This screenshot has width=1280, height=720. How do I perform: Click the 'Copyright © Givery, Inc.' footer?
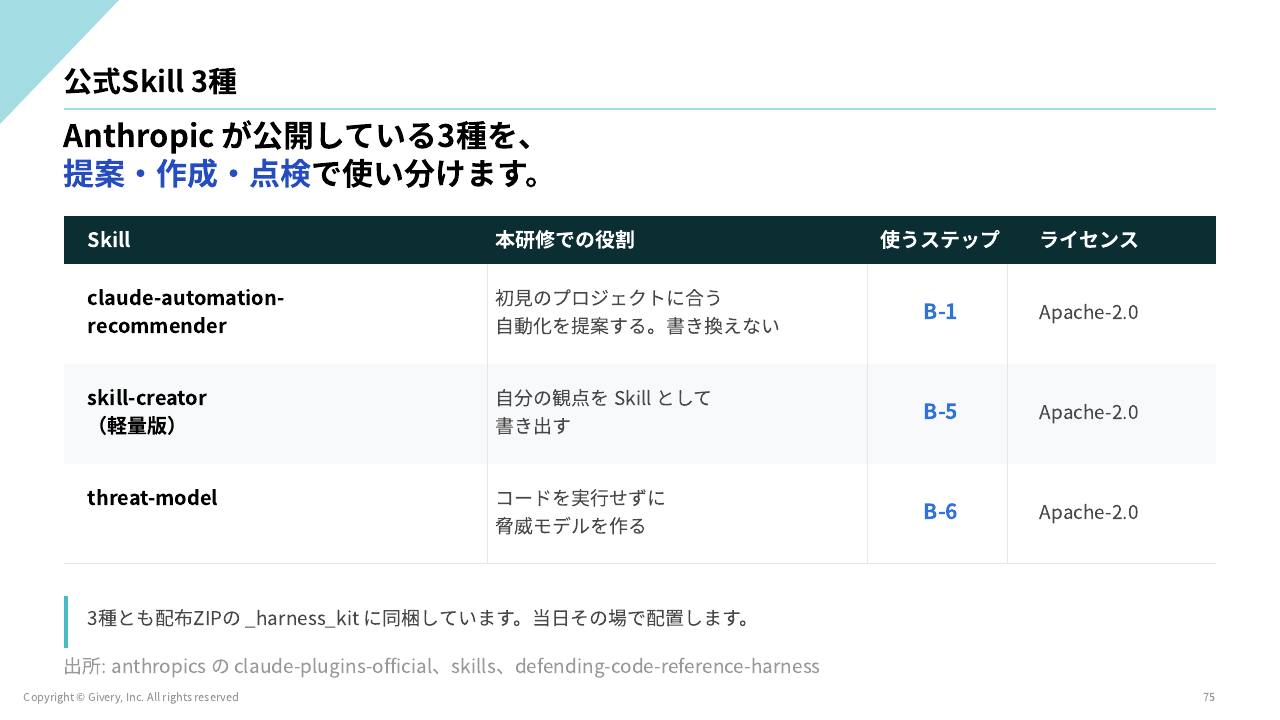pyautogui.click(x=131, y=697)
